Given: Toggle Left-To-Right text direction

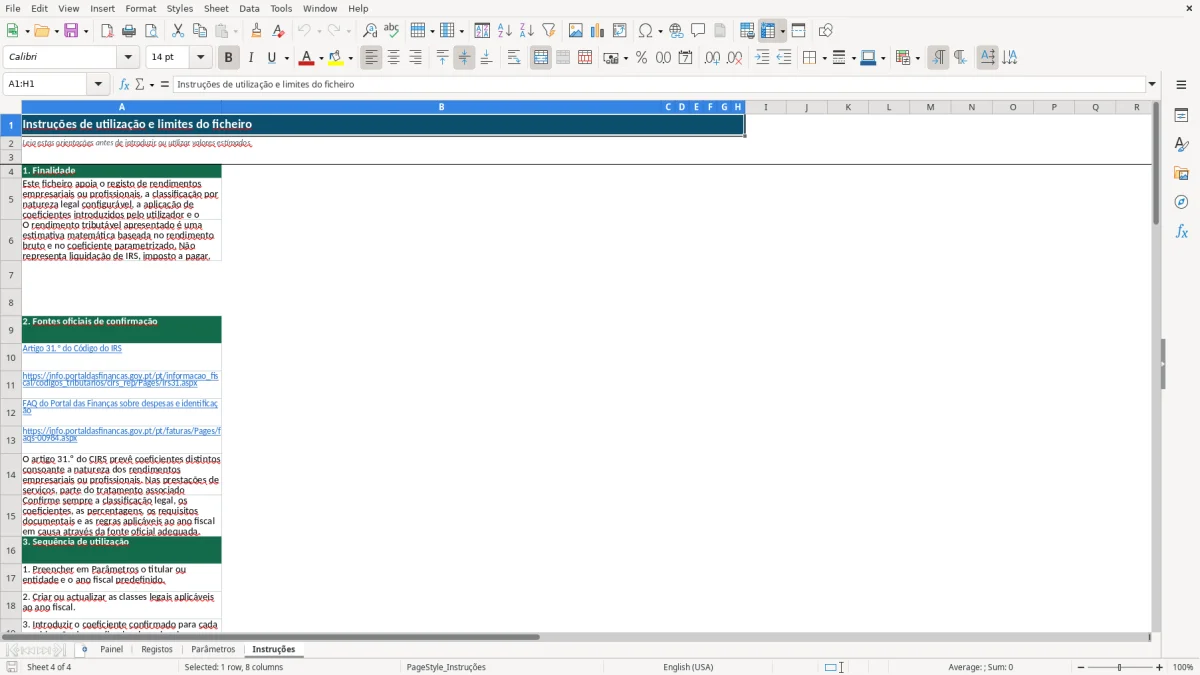Looking at the screenshot, I should pos(938,58).
